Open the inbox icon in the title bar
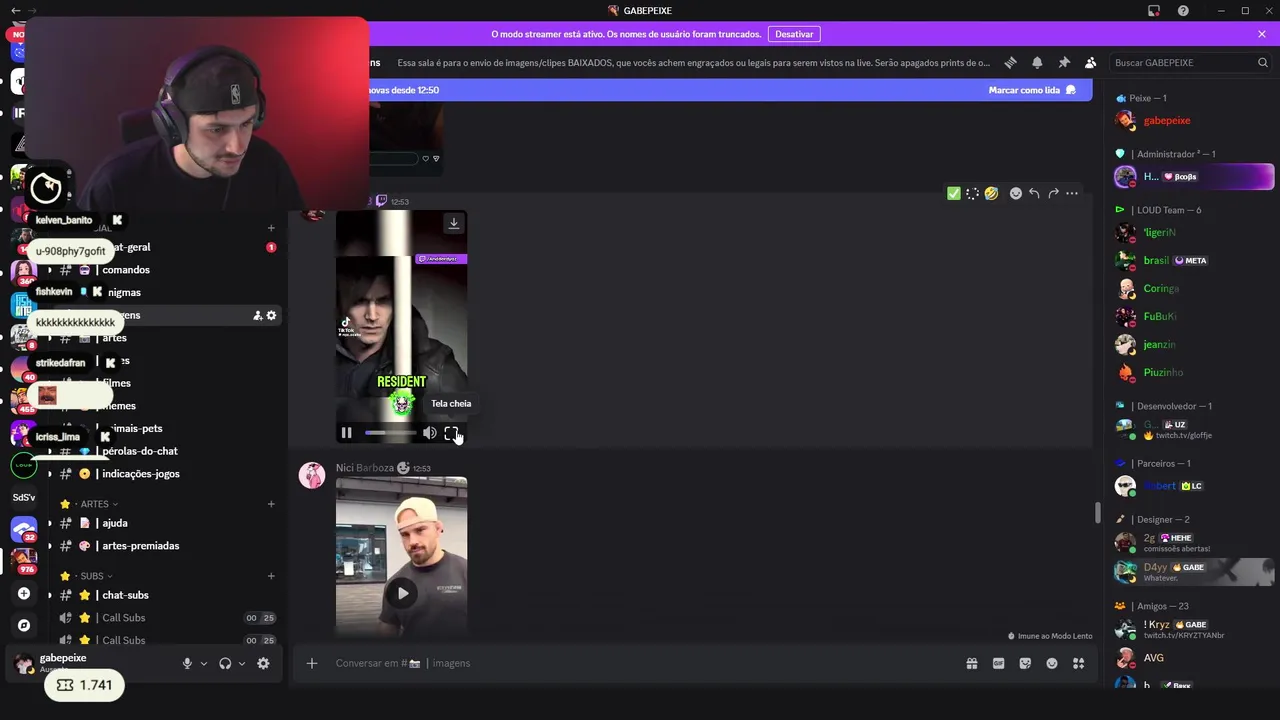The height and width of the screenshot is (720, 1280). pos(1154,11)
